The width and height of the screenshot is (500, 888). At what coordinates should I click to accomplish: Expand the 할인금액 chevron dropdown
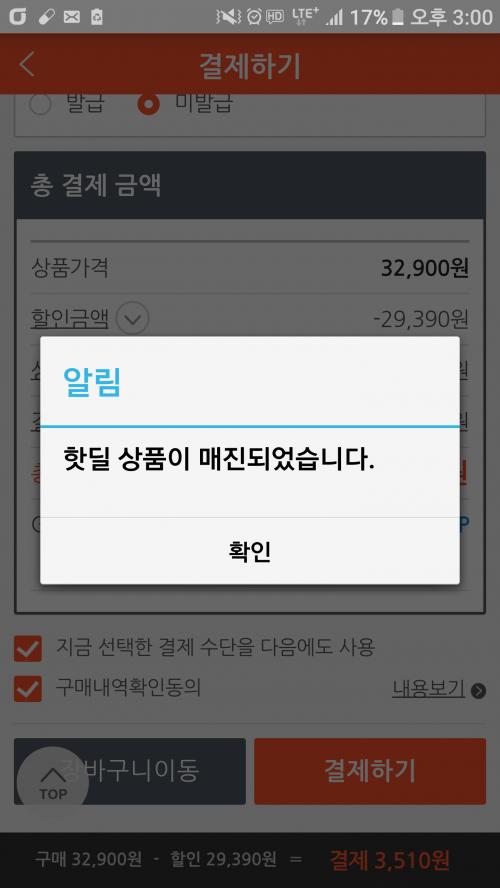133,319
